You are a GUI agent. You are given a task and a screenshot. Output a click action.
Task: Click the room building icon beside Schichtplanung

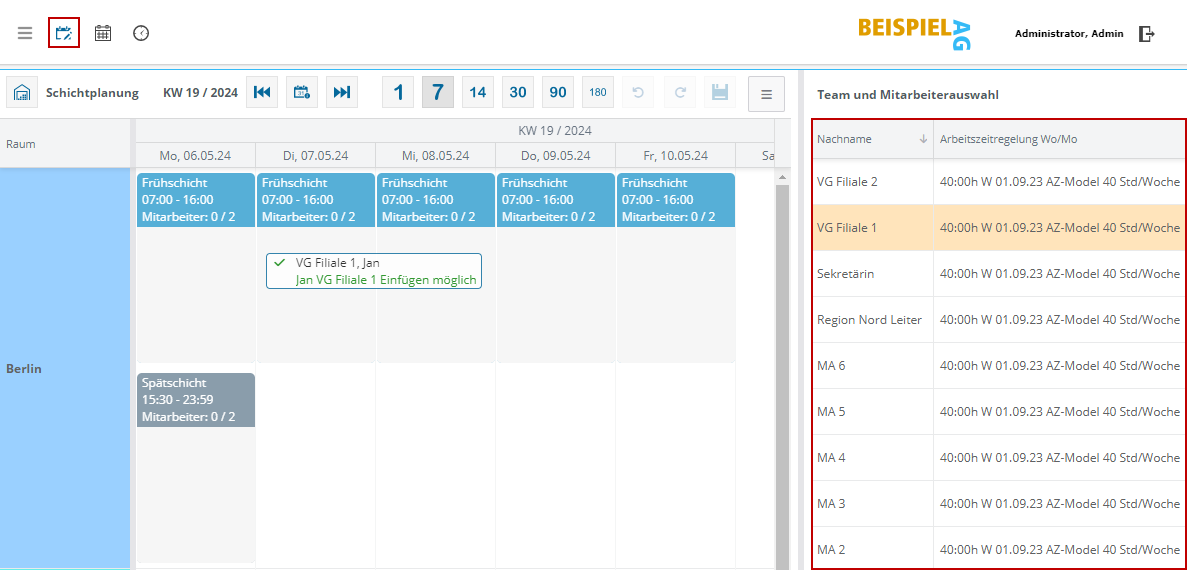coord(22,92)
